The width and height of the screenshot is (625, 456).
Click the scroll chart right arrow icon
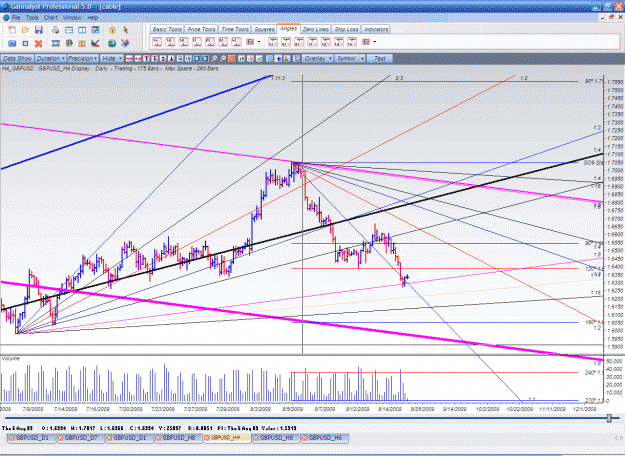click(205, 59)
